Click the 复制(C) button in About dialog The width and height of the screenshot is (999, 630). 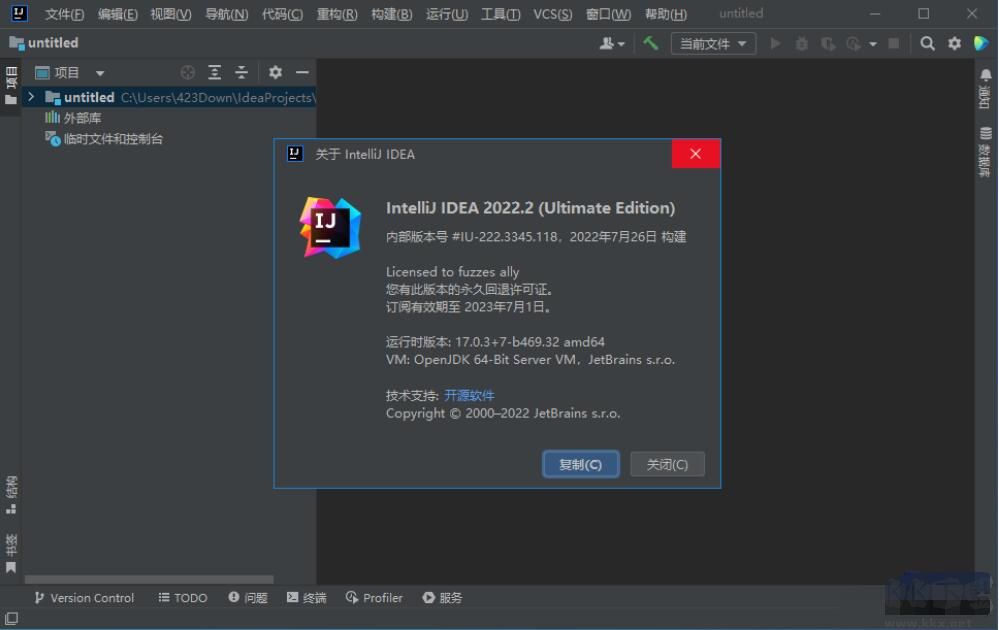click(580, 463)
